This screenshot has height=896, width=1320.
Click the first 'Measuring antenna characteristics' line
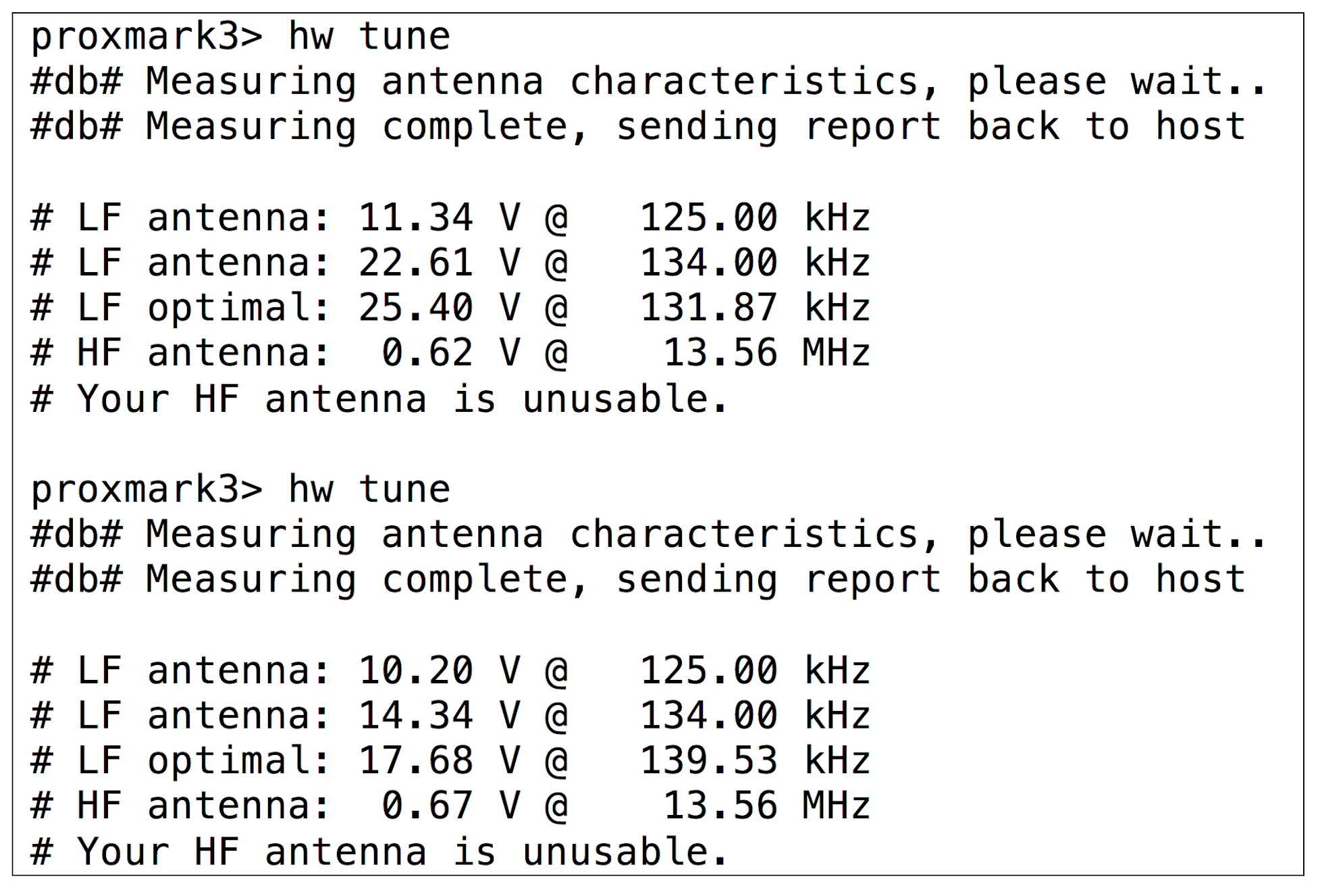point(649,82)
